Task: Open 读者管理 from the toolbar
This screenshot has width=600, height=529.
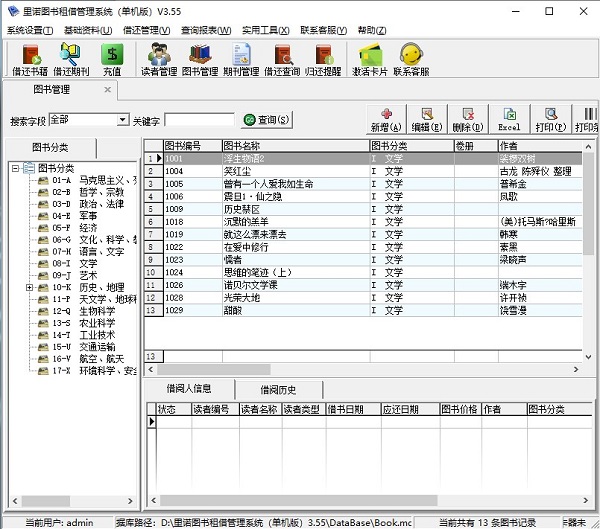Action: click(x=159, y=59)
